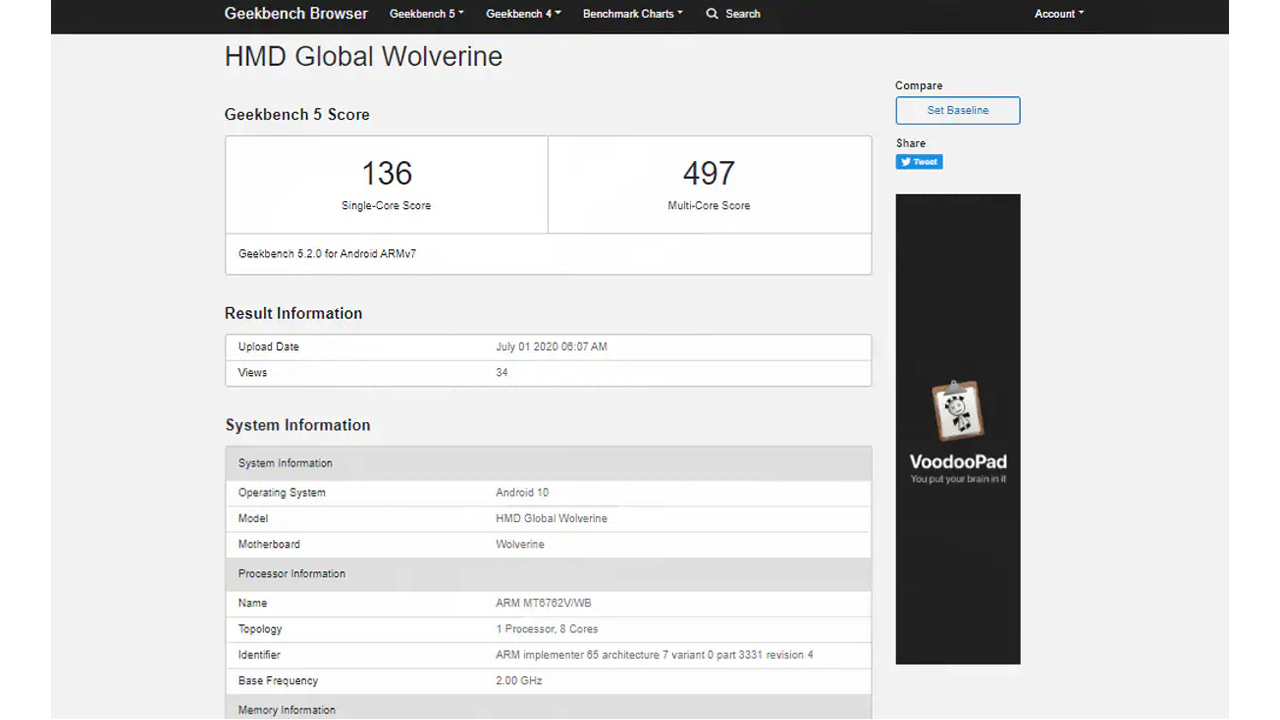Select upload date July 01 2020 06:07 AM
The height and width of the screenshot is (720, 1280).
click(x=551, y=347)
